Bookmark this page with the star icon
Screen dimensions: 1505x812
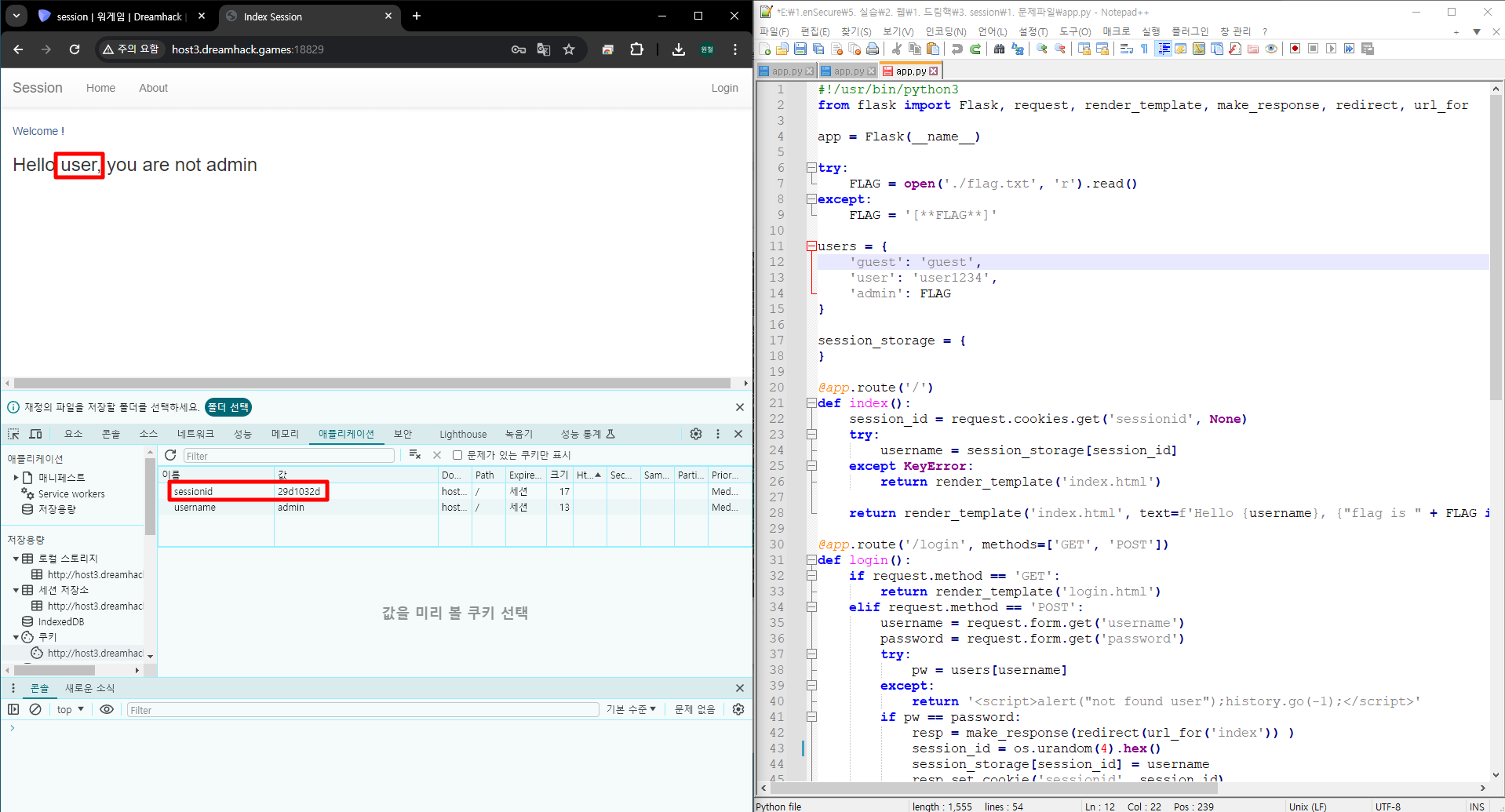pyautogui.click(x=569, y=49)
